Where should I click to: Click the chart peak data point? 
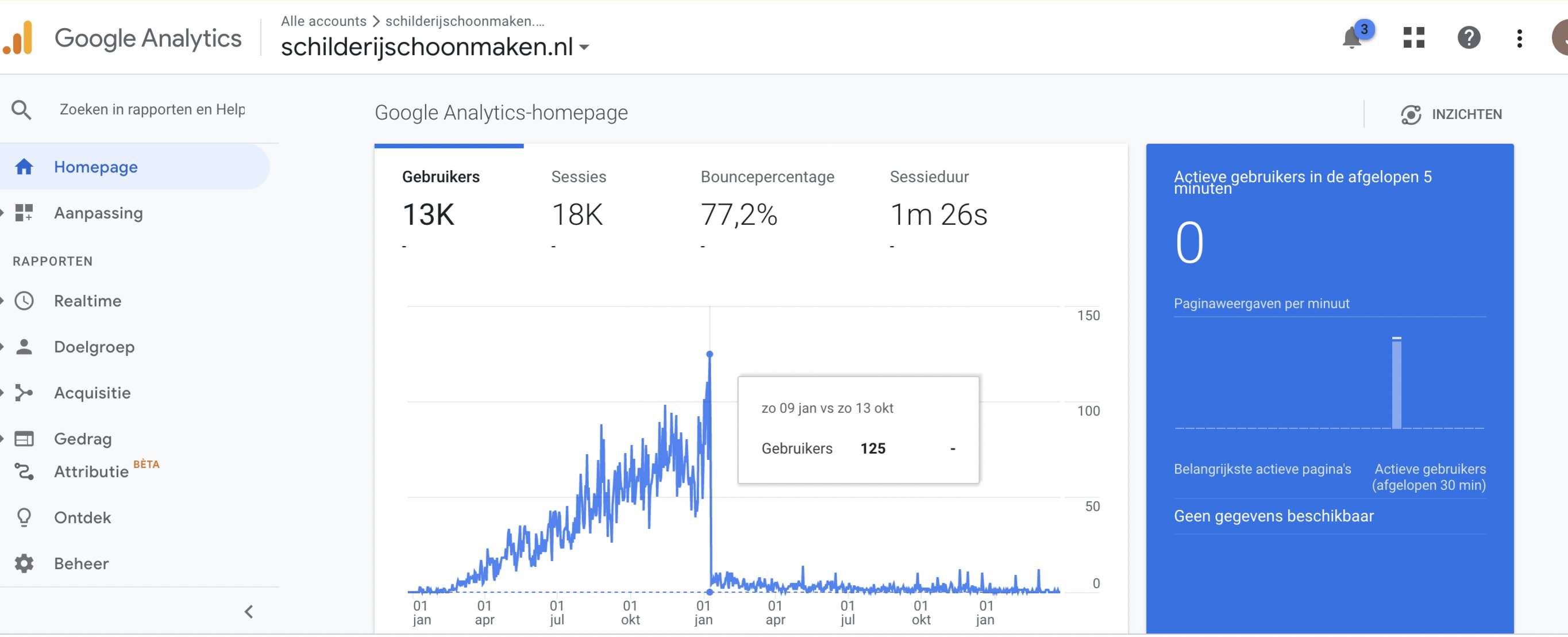[x=709, y=354]
